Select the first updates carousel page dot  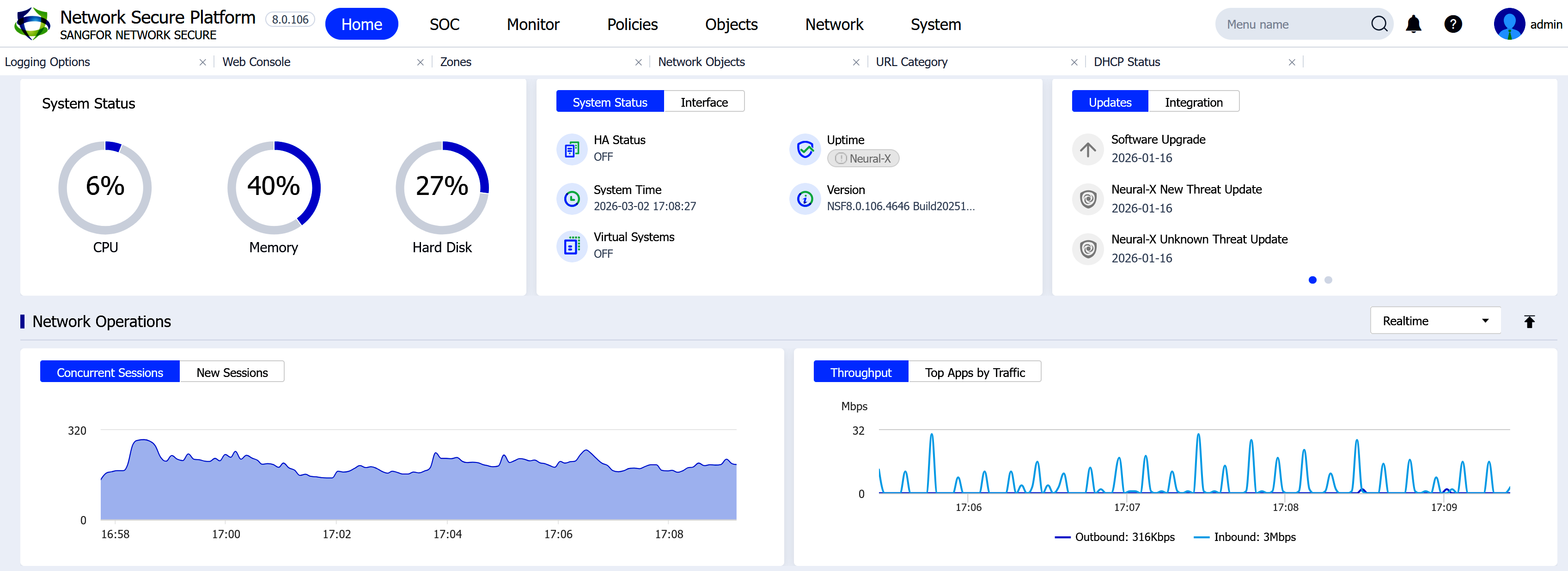click(x=1312, y=280)
